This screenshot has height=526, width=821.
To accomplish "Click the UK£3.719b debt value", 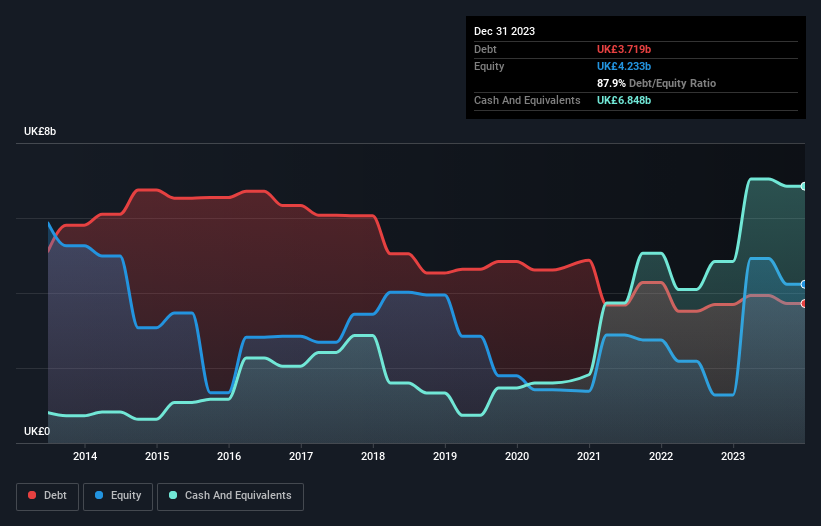I will 624,49.
